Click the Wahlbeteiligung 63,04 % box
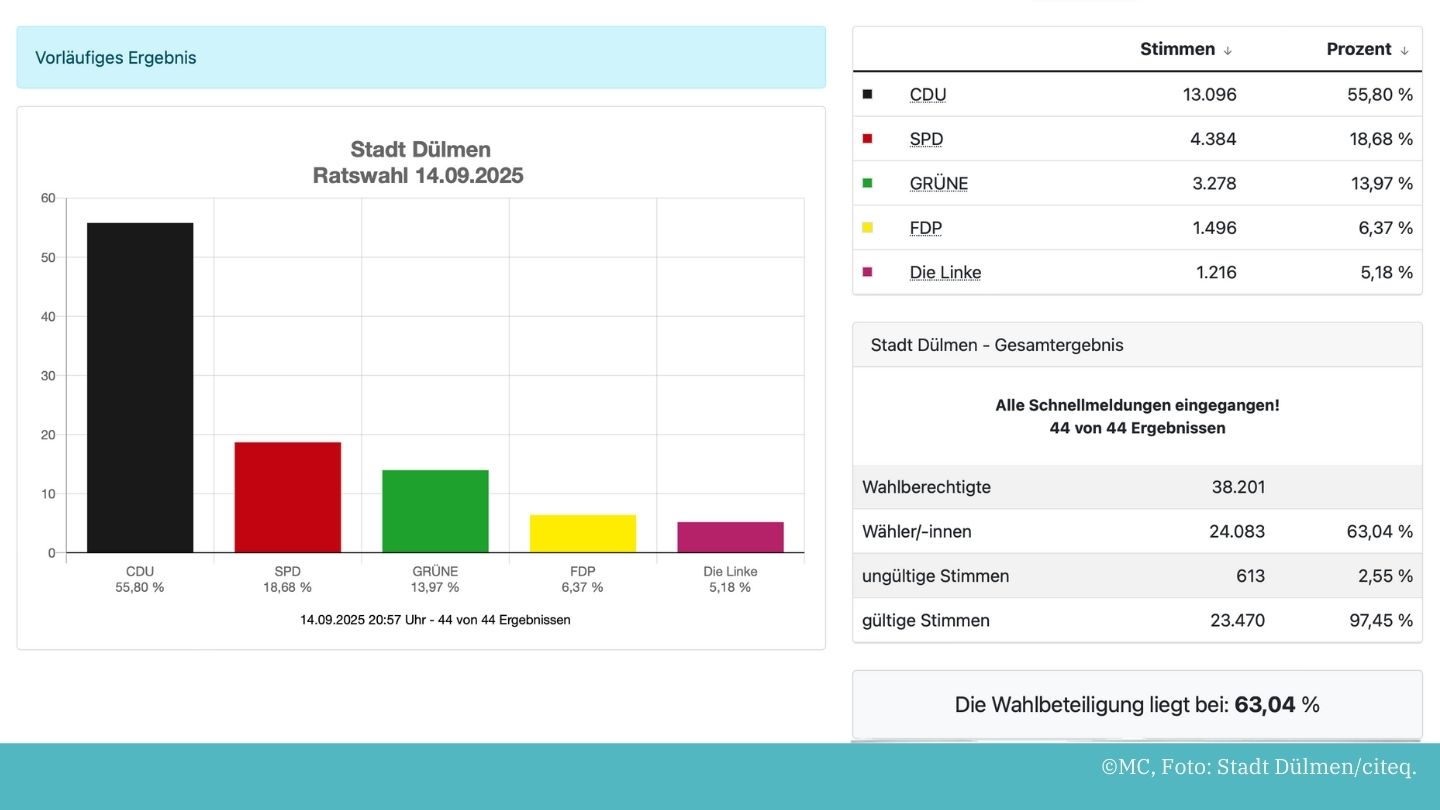Image resolution: width=1440 pixels, height=810 pixels. coord(1137,705)
